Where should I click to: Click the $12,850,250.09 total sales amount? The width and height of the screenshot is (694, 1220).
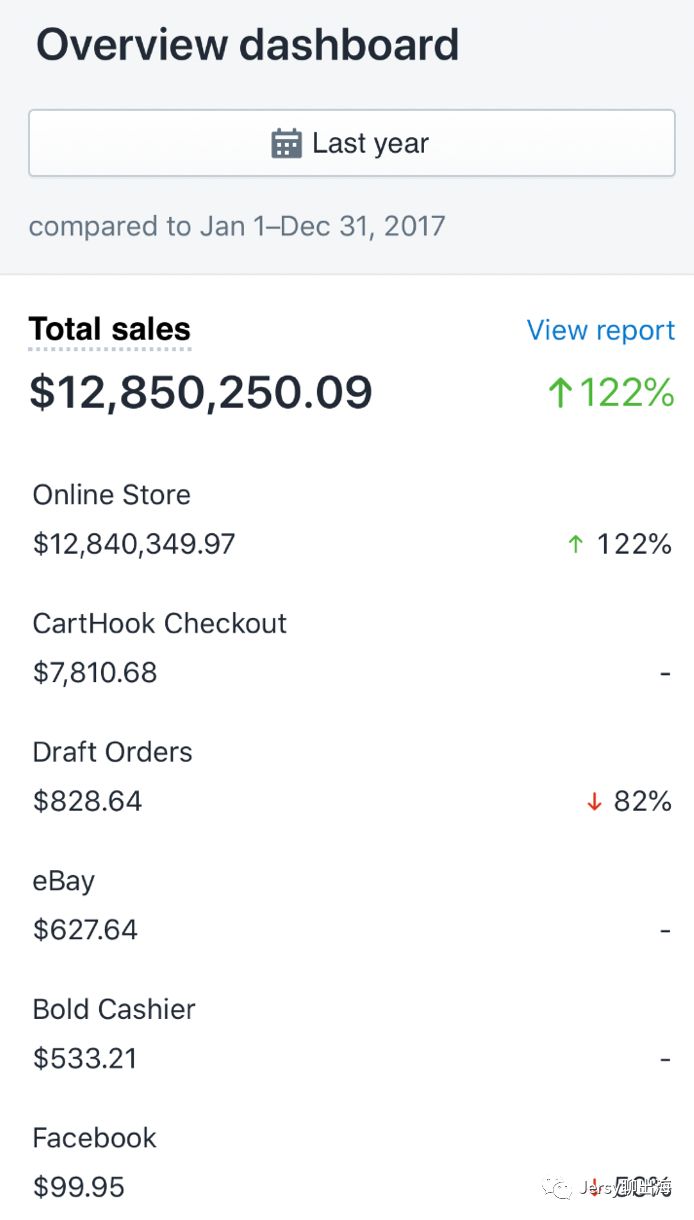201,392
